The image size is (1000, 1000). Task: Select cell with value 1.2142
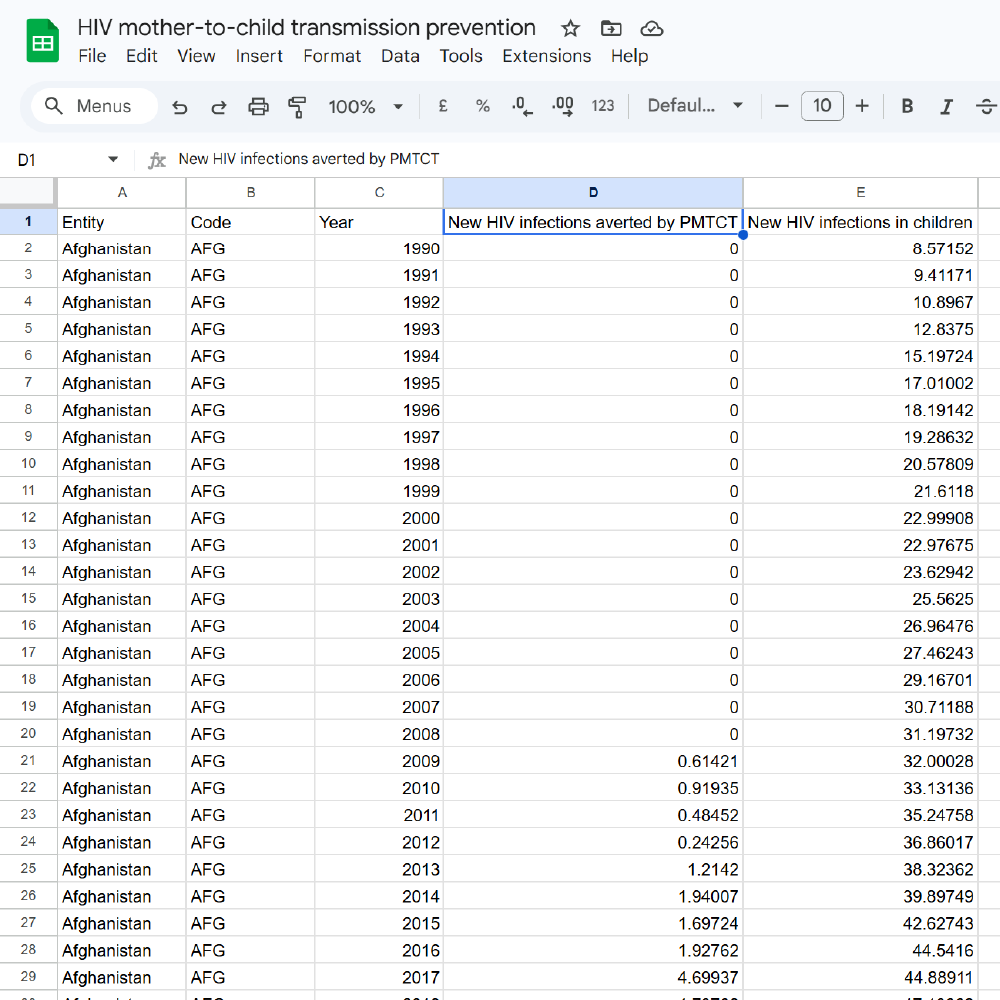[593, 869]
